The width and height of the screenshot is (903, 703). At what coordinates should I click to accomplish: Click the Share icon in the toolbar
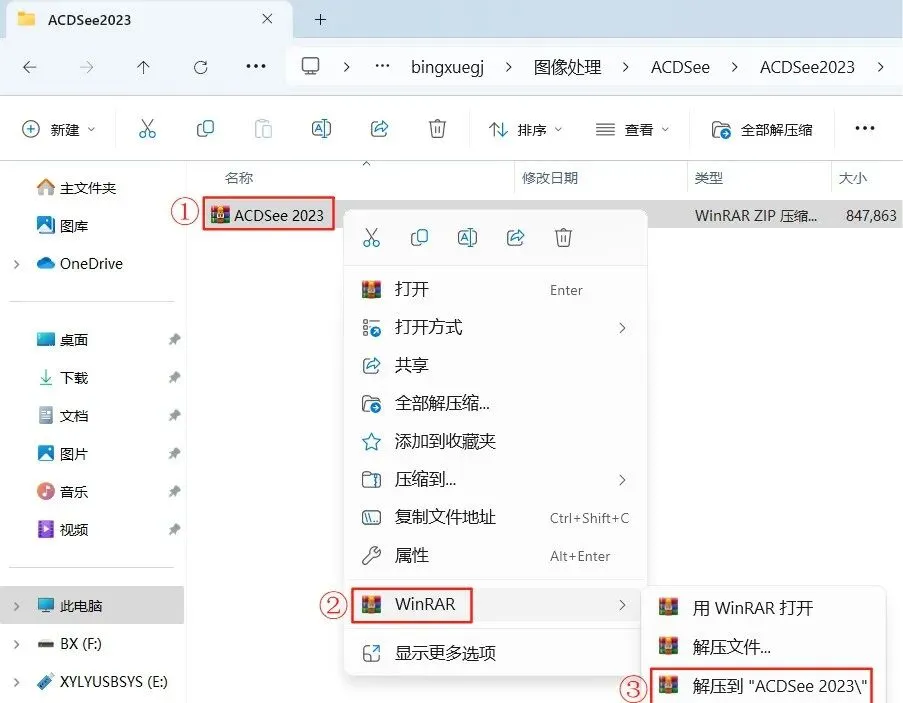pos(379,128)
